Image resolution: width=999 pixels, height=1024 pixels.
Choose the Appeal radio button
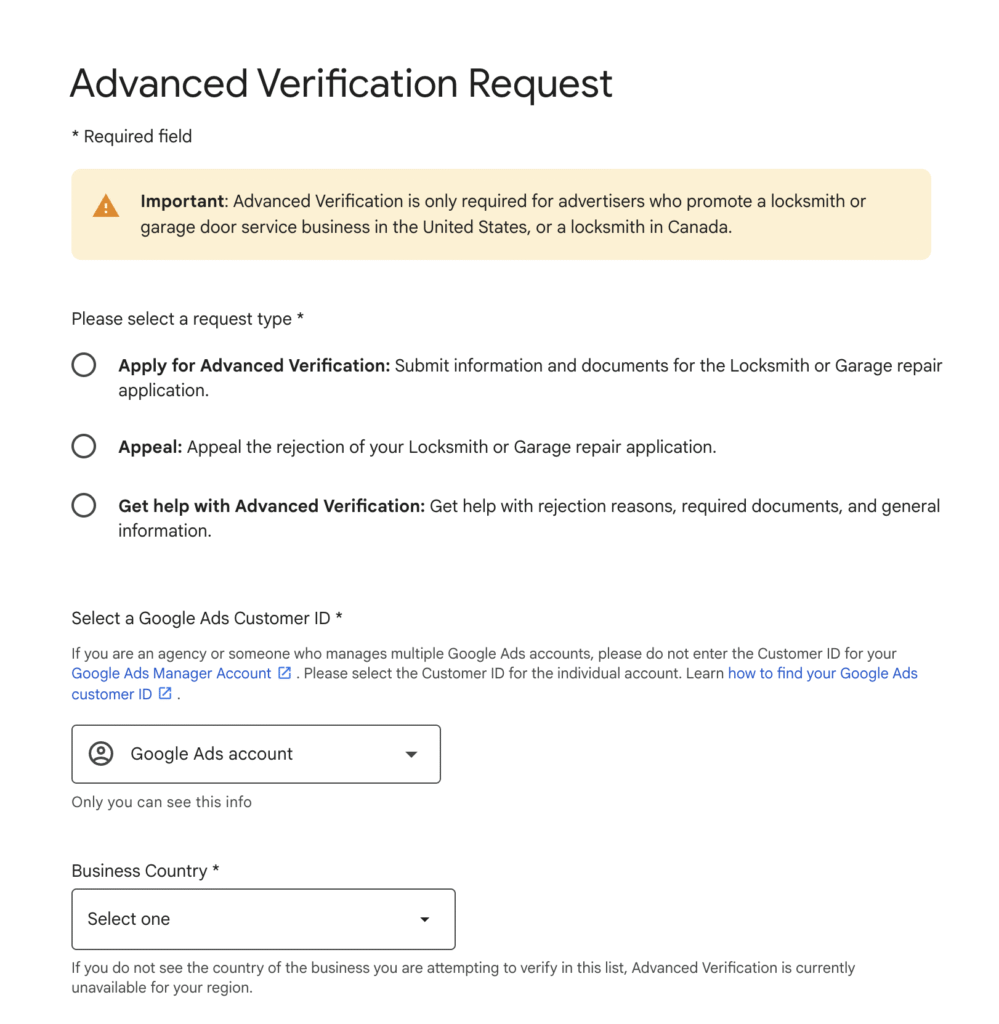click(84, 446)
